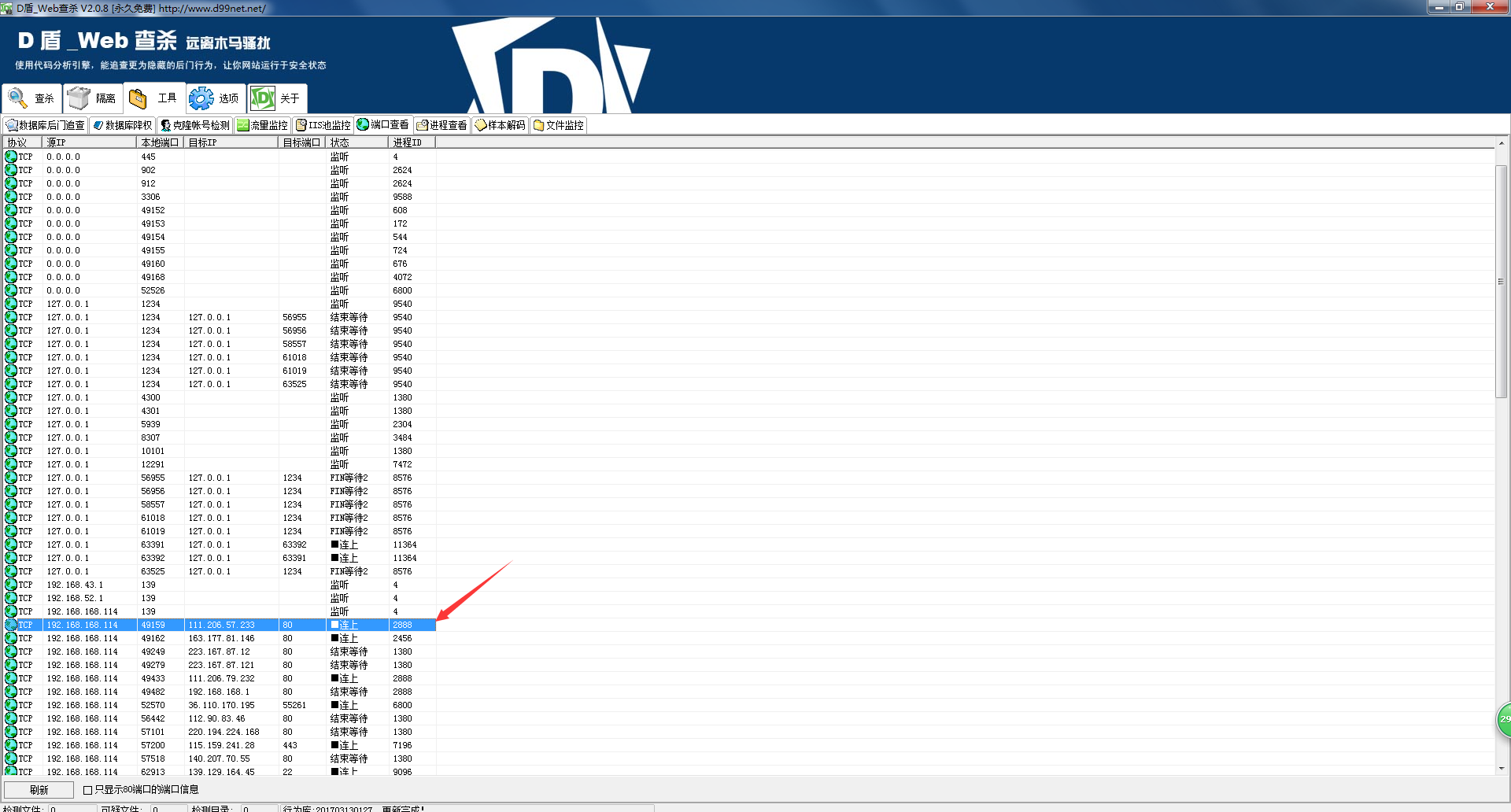Switch to the 关于 tab
Screen dimensions: 1511x812
[x=277, y=98]
